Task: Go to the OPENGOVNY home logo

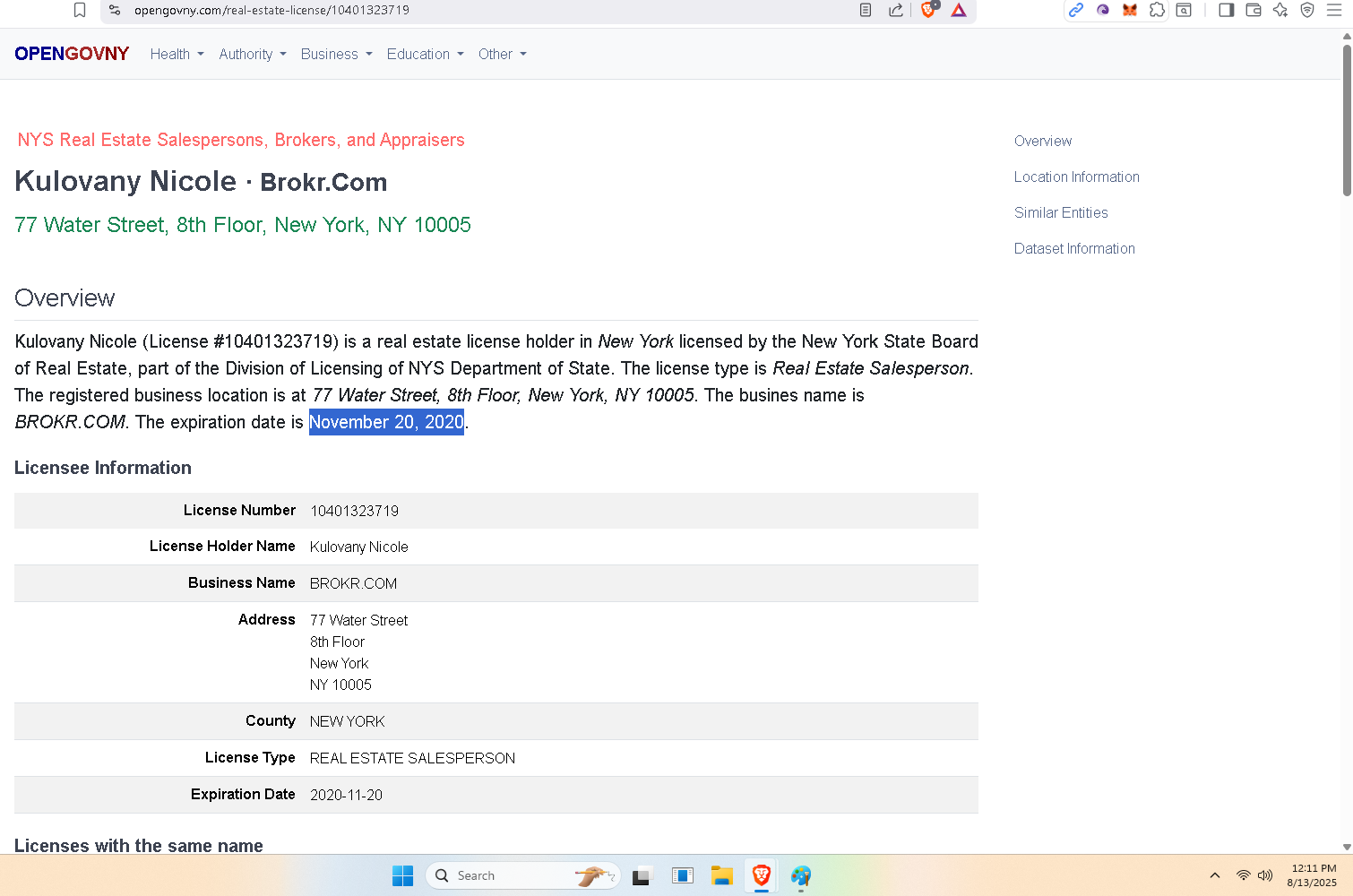Action: tap(72, 54)
